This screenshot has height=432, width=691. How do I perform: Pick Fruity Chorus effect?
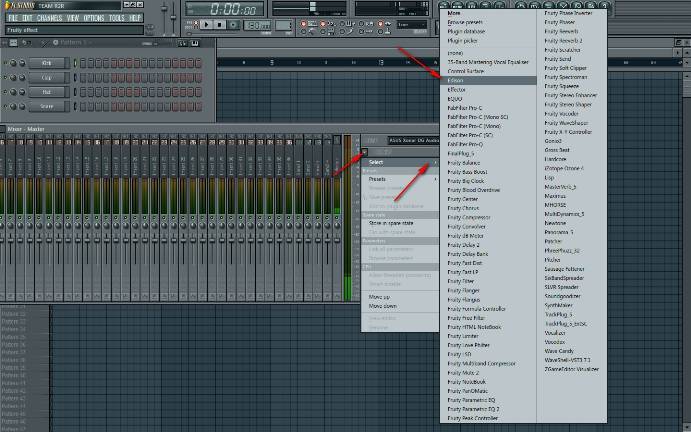pos(488,208)
